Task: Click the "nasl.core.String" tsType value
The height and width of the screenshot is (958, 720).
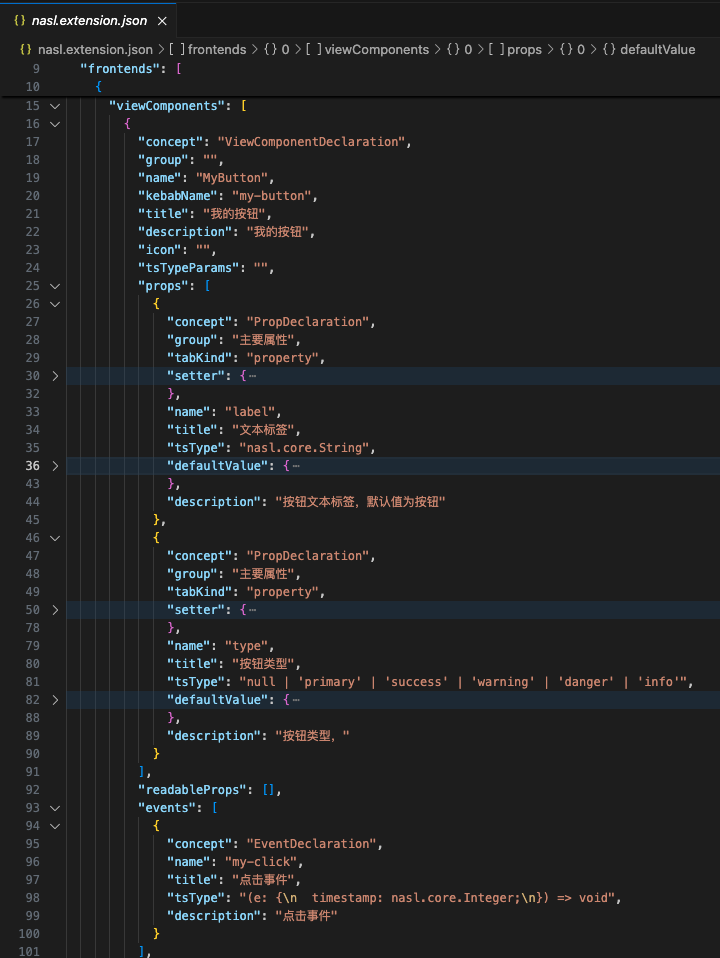Action: 304,448
